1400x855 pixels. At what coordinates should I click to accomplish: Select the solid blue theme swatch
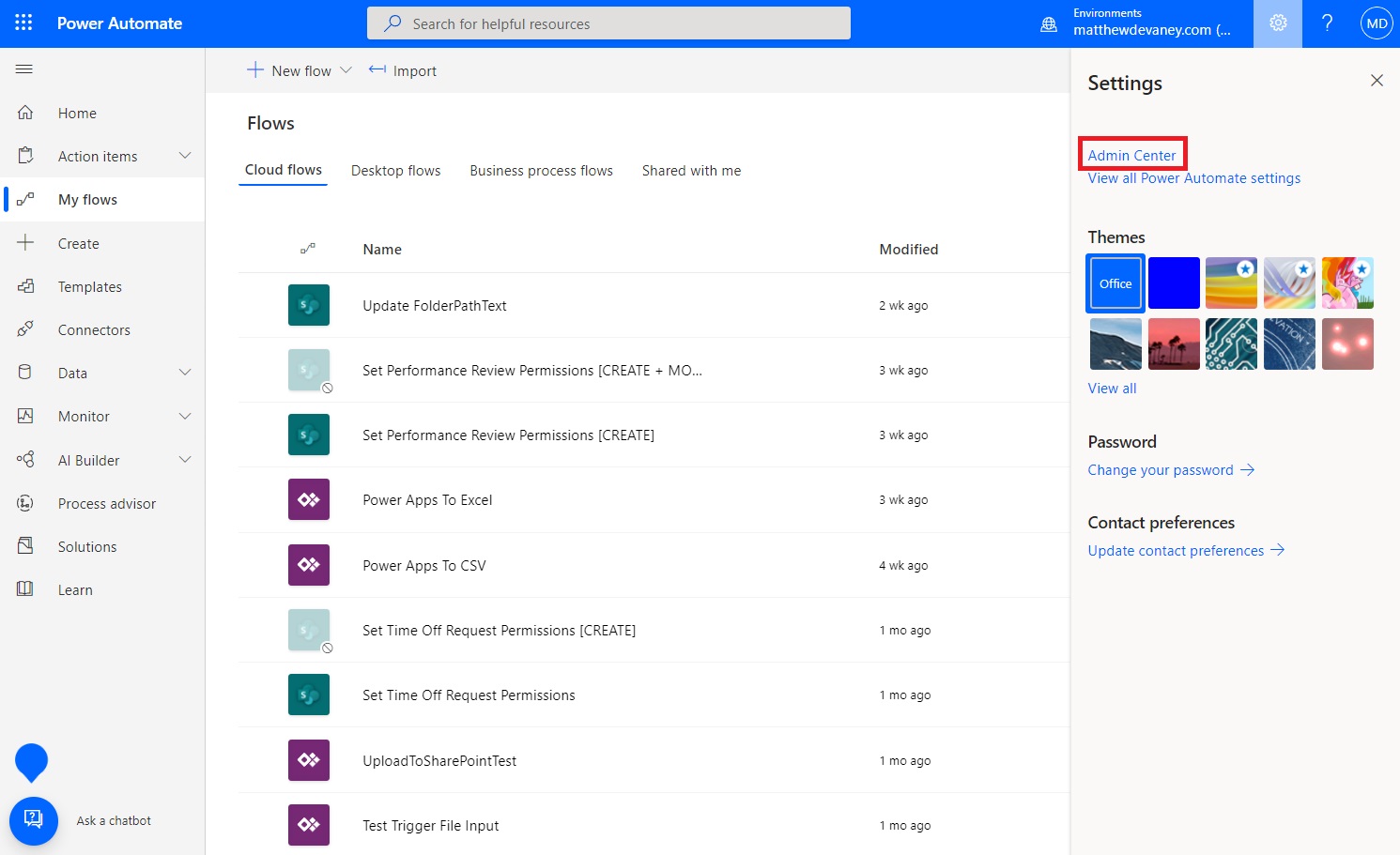tap(1174, 282)
